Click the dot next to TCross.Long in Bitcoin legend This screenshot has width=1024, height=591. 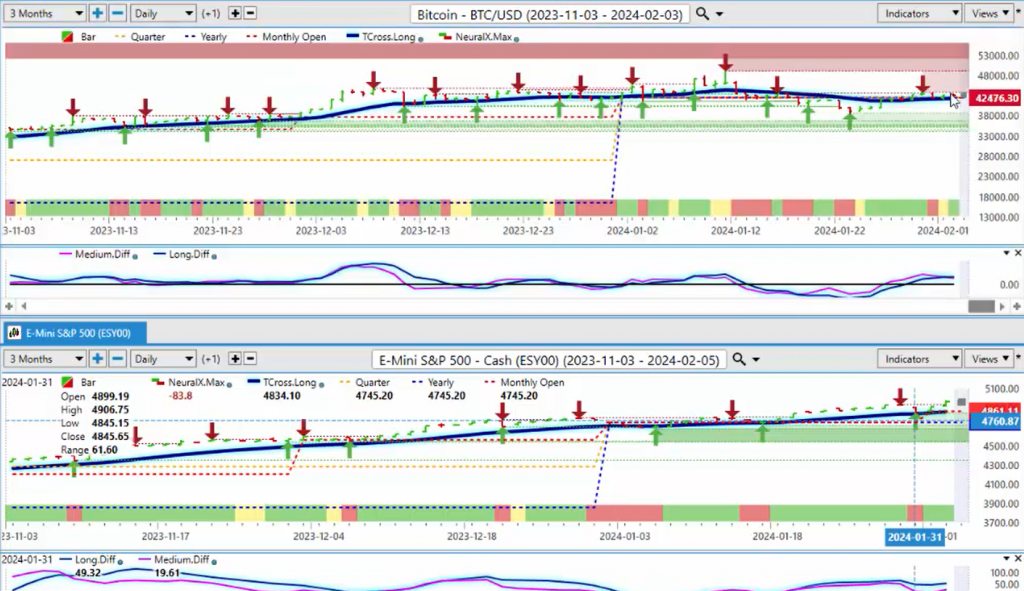421,39
